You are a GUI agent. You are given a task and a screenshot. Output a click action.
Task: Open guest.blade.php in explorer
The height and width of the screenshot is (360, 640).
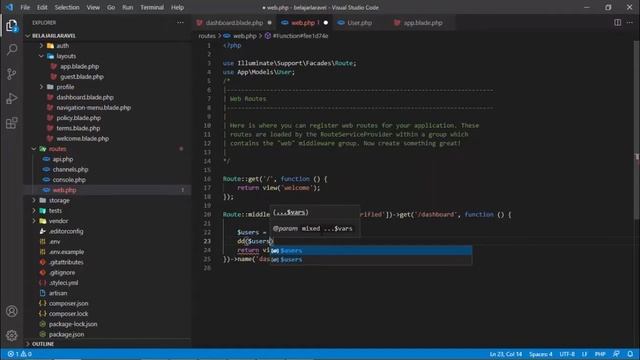point(82,77)
